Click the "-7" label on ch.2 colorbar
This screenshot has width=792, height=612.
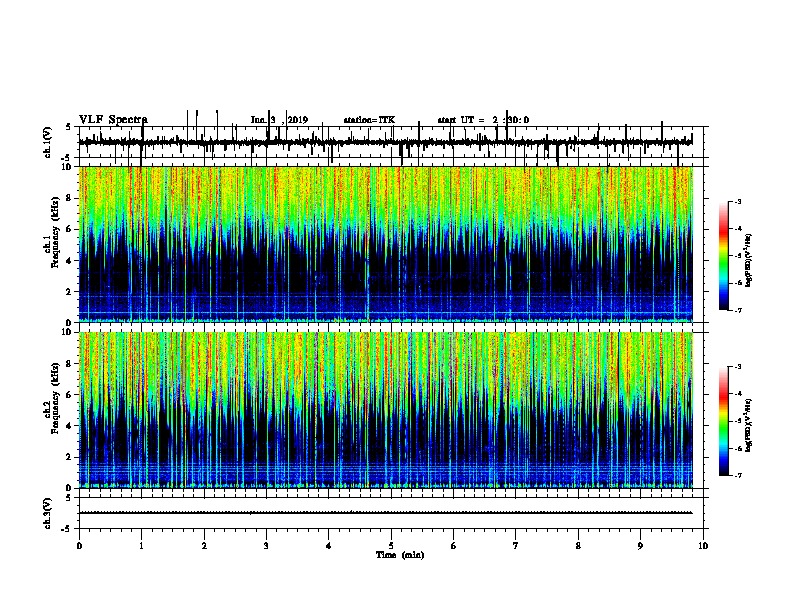(738, 475)
